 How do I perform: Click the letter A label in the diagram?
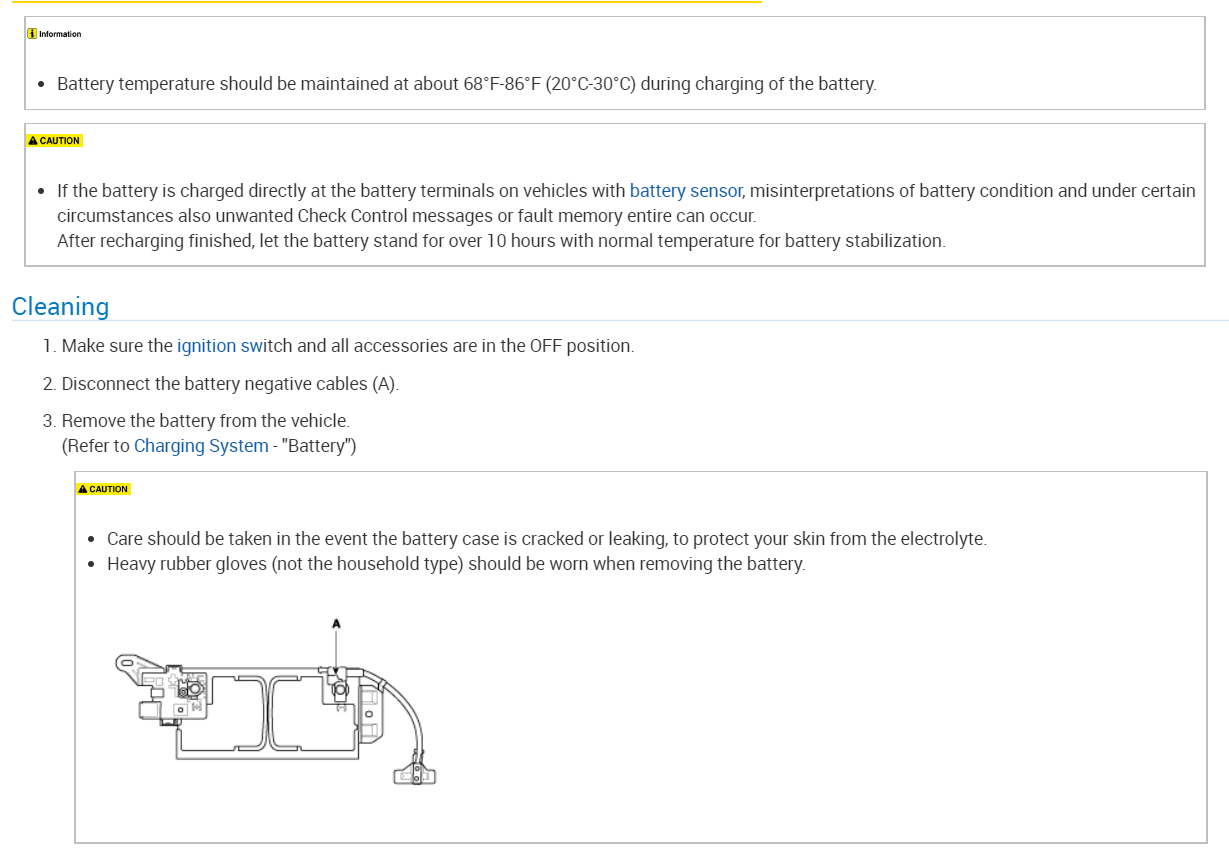(x=336, y=624)
